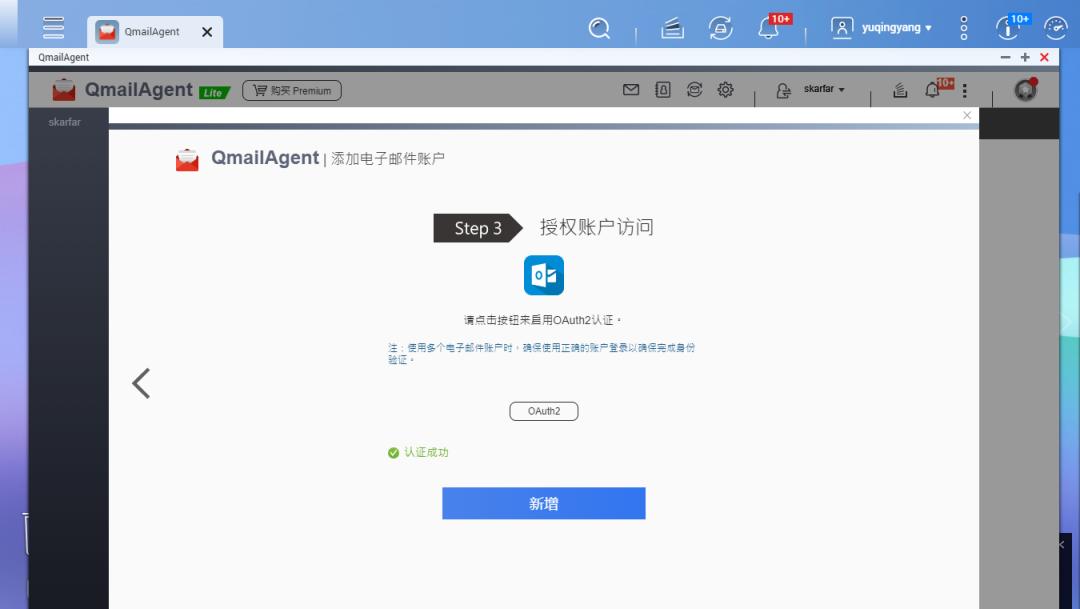The width and height of the screenshot is (1080, 609).
Task: Click the OAuth2 authentication button
Action: [543, 410]
